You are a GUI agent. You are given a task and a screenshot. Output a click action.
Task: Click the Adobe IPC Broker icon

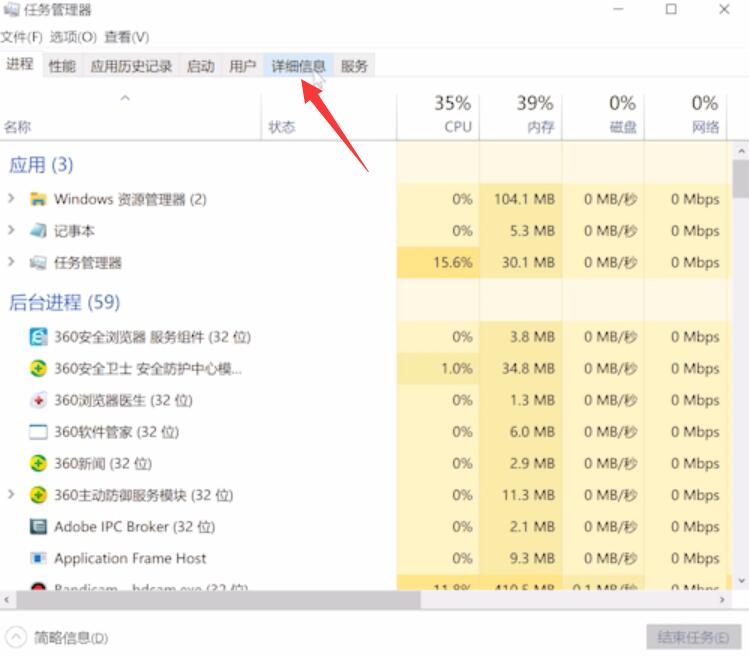(38, 527)
